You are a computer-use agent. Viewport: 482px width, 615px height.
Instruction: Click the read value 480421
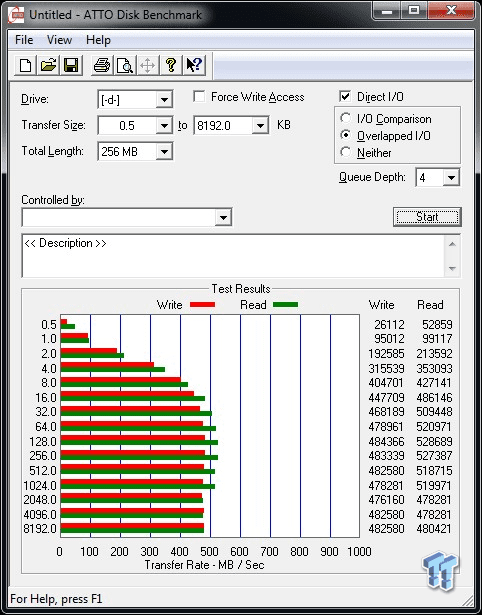point(434,529)
